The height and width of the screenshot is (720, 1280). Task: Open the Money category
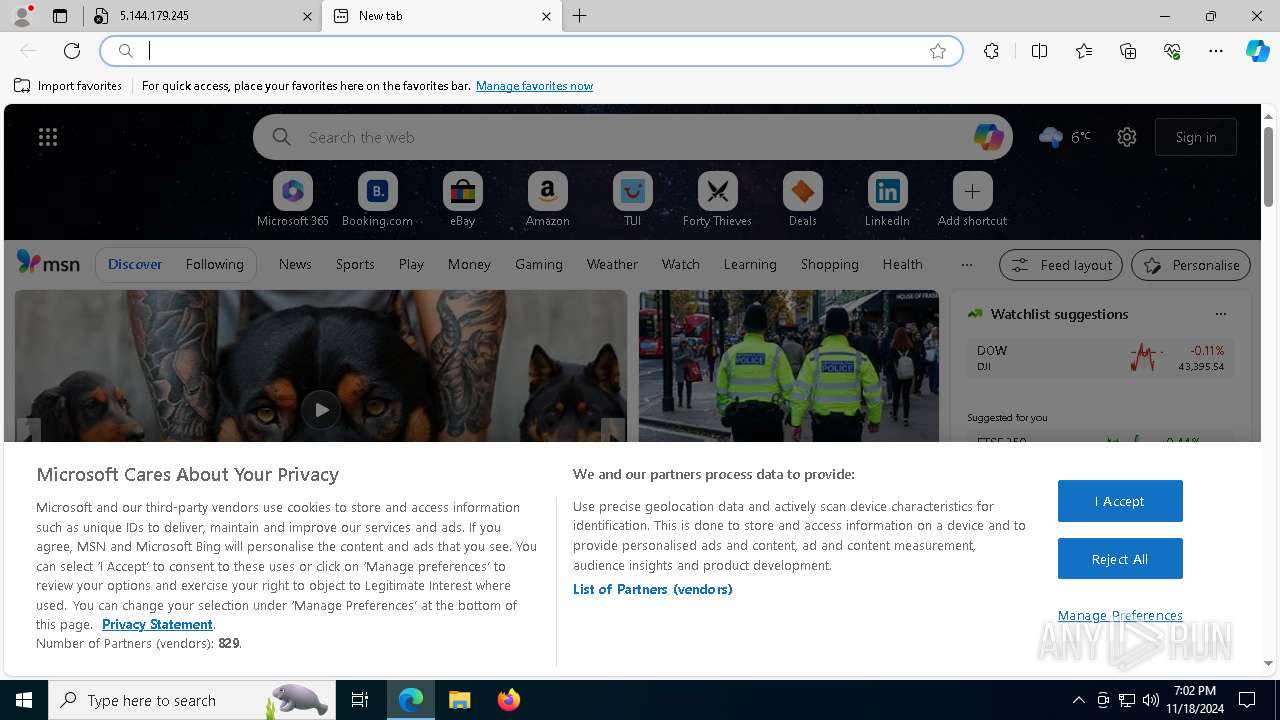(x=469, y=265)
